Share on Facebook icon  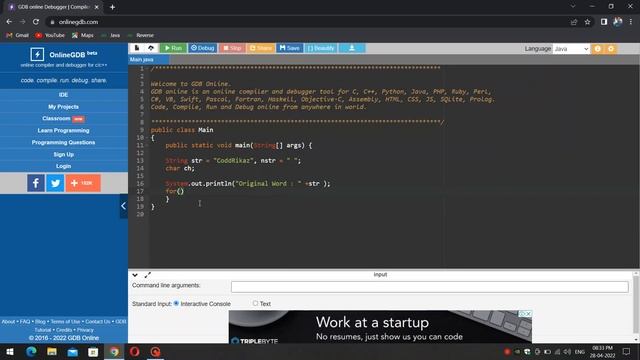(x=36, y=183)
